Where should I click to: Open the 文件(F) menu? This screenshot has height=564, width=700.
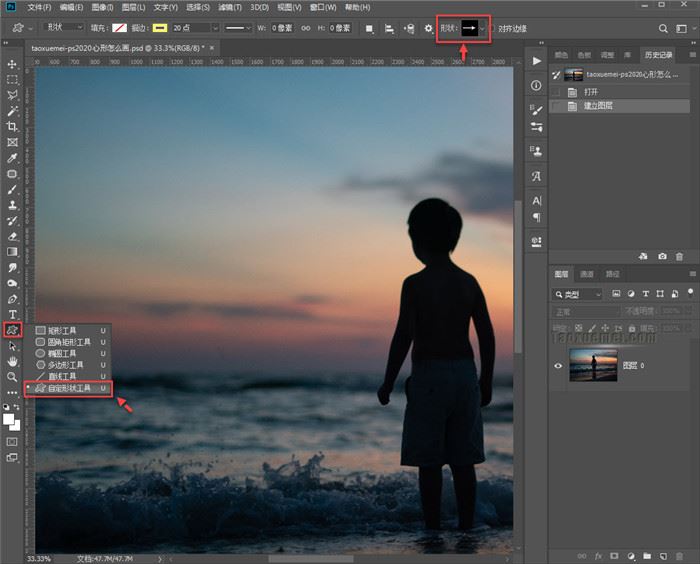(39, 8)
